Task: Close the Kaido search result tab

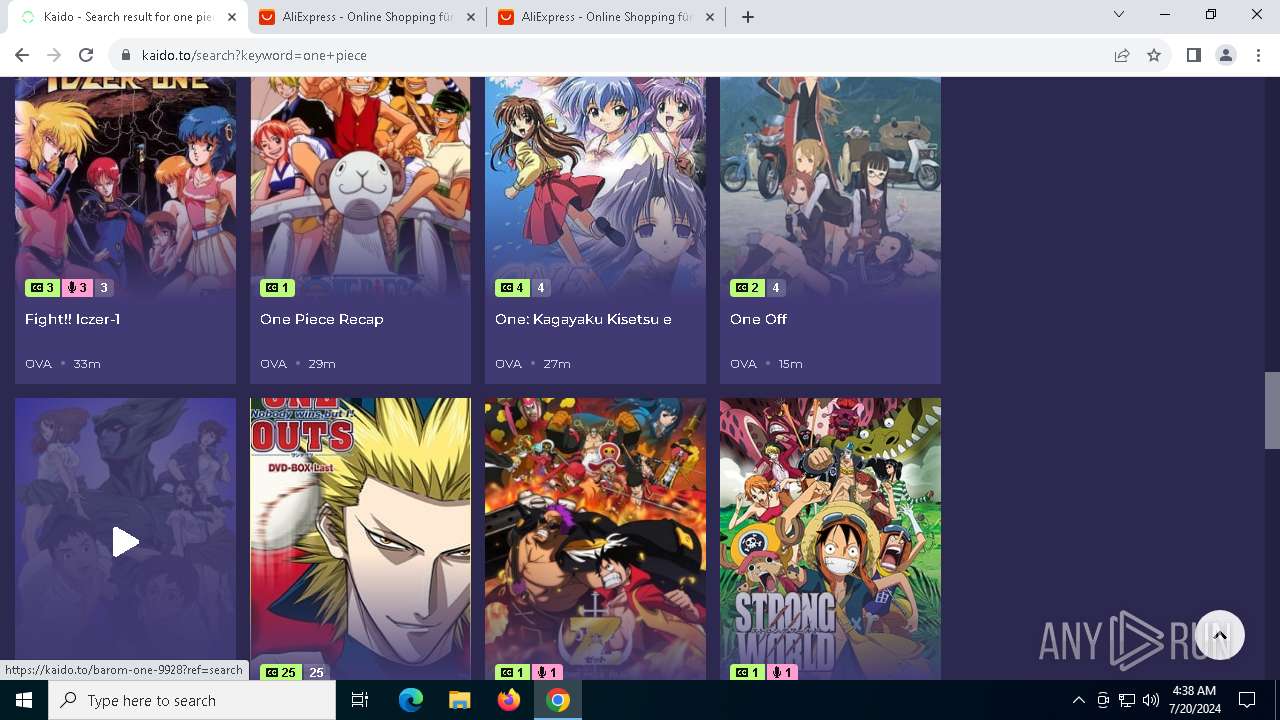Action: (x=232, y=17)
